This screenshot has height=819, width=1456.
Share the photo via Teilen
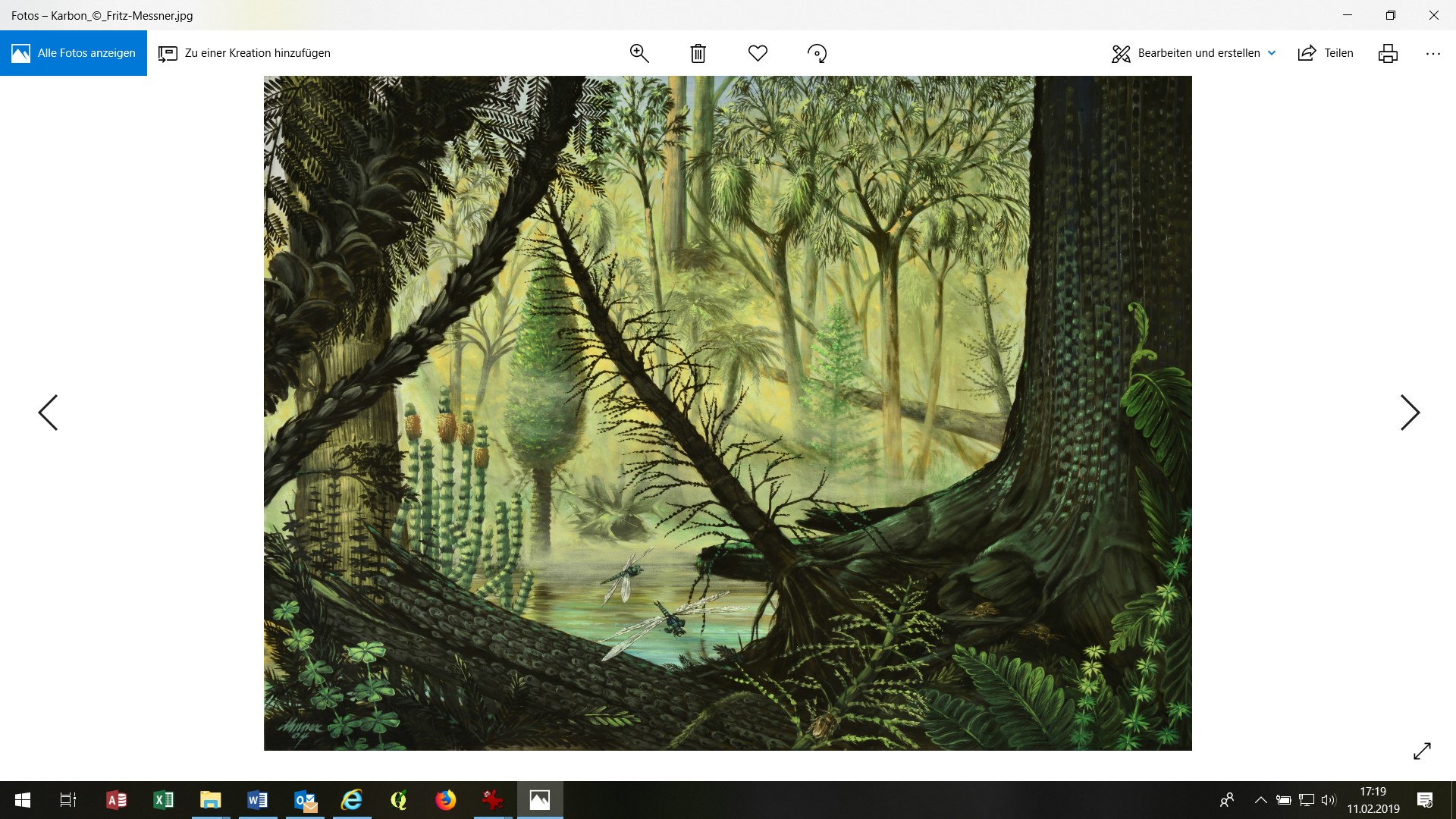tap(1326, 53)
